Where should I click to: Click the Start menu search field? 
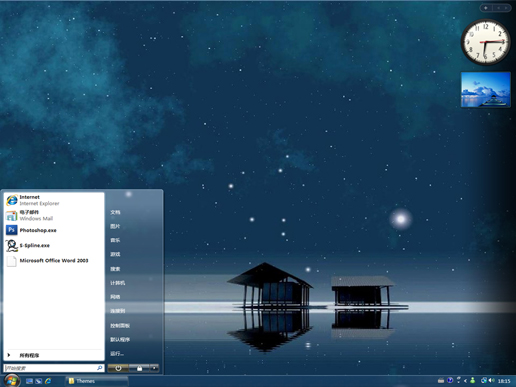coord(54,368)
